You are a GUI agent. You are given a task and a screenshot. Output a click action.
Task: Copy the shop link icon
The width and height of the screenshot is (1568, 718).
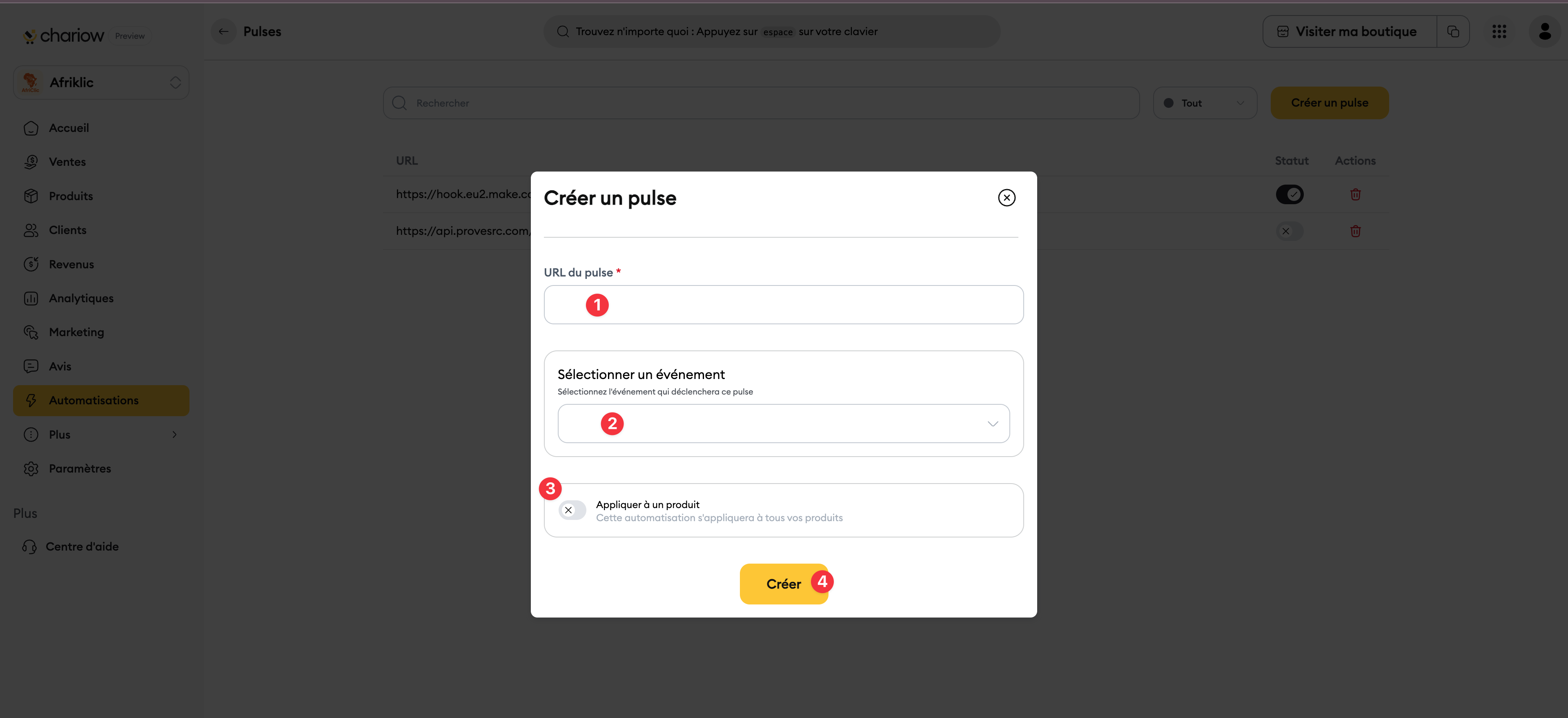1453,32
